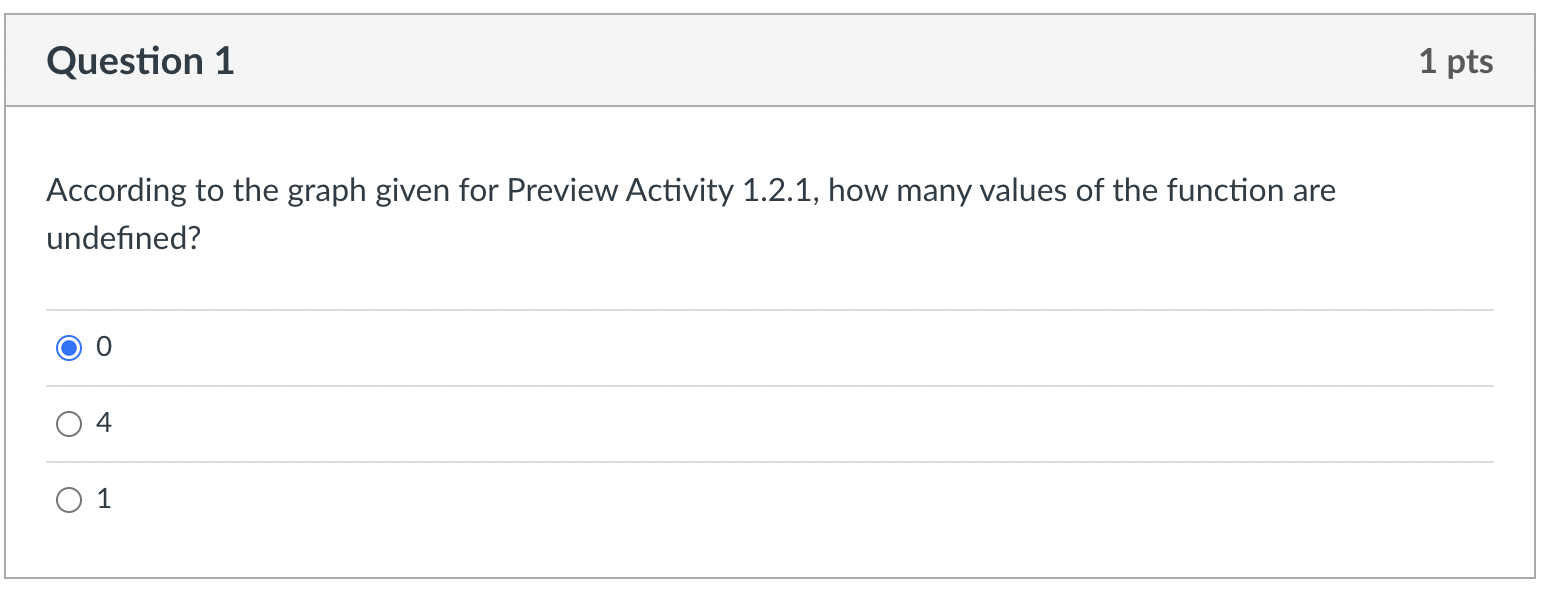Select the radio button for answer 1
Viewport: 1549px width, 605px height.
click(x=69, y=500)
